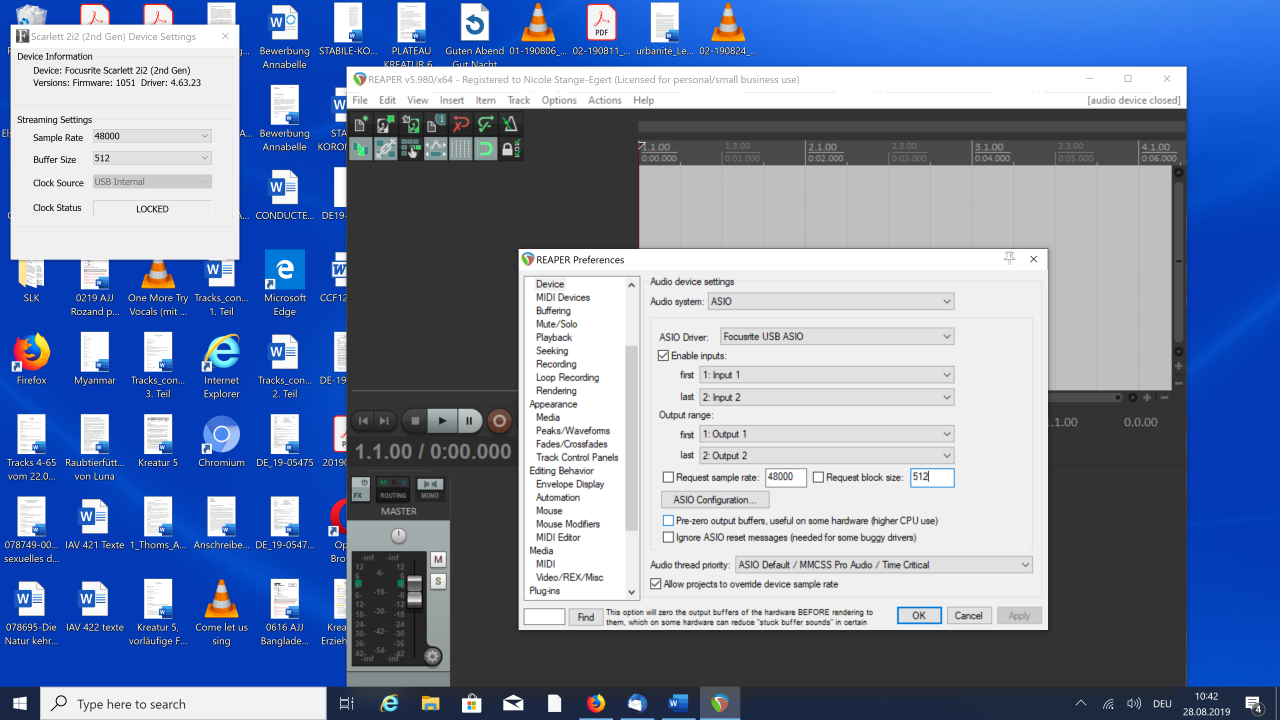The height and width of the screenshot is (720, 1280).
Task: Check Pre-zero output buffers checkbox
Action: pyautogui.click(x=668, y=521)
